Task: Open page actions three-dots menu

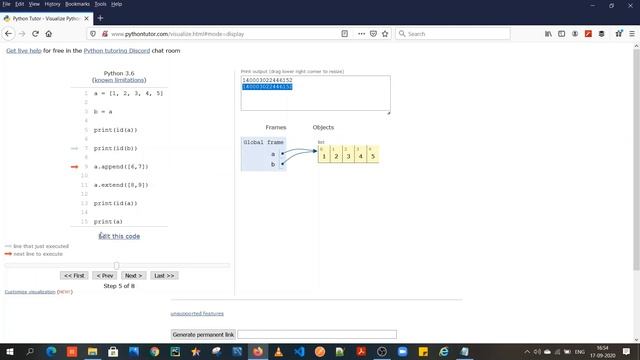Action: (361, 34)
